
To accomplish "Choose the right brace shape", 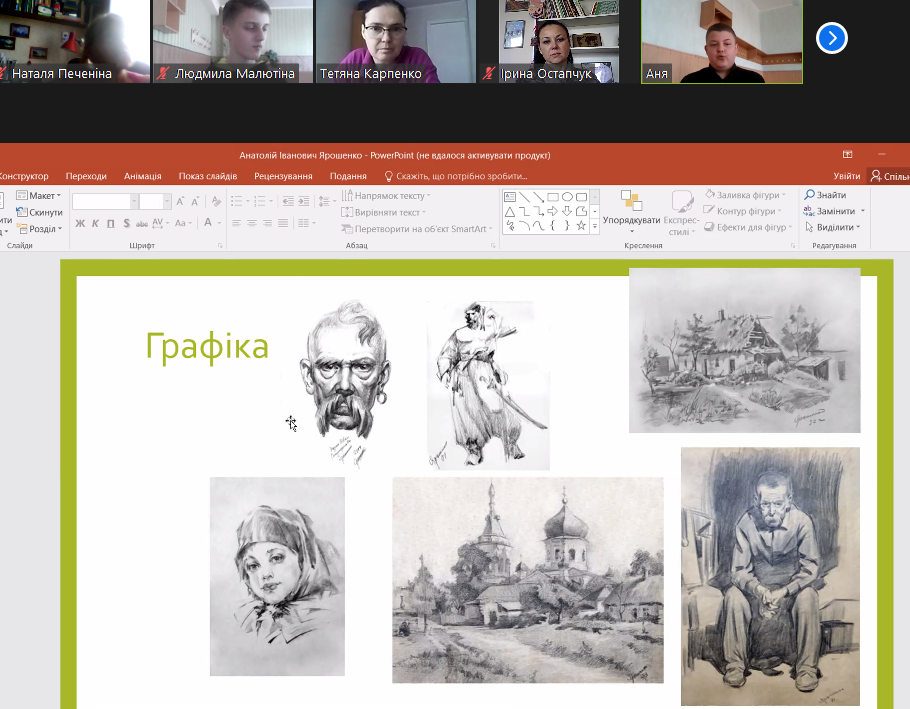I will 567,226.
